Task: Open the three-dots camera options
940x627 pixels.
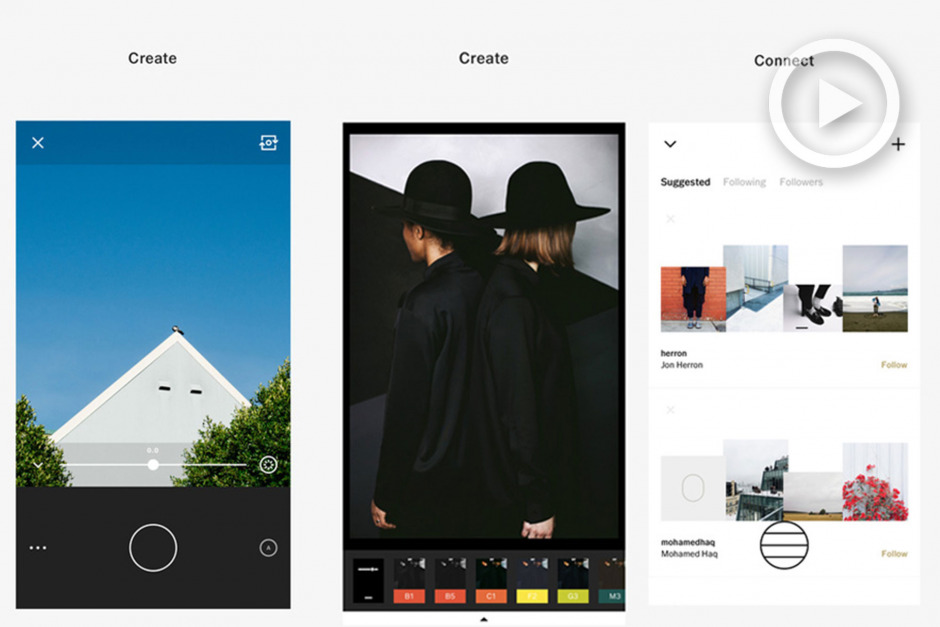Action: (38, 548)
